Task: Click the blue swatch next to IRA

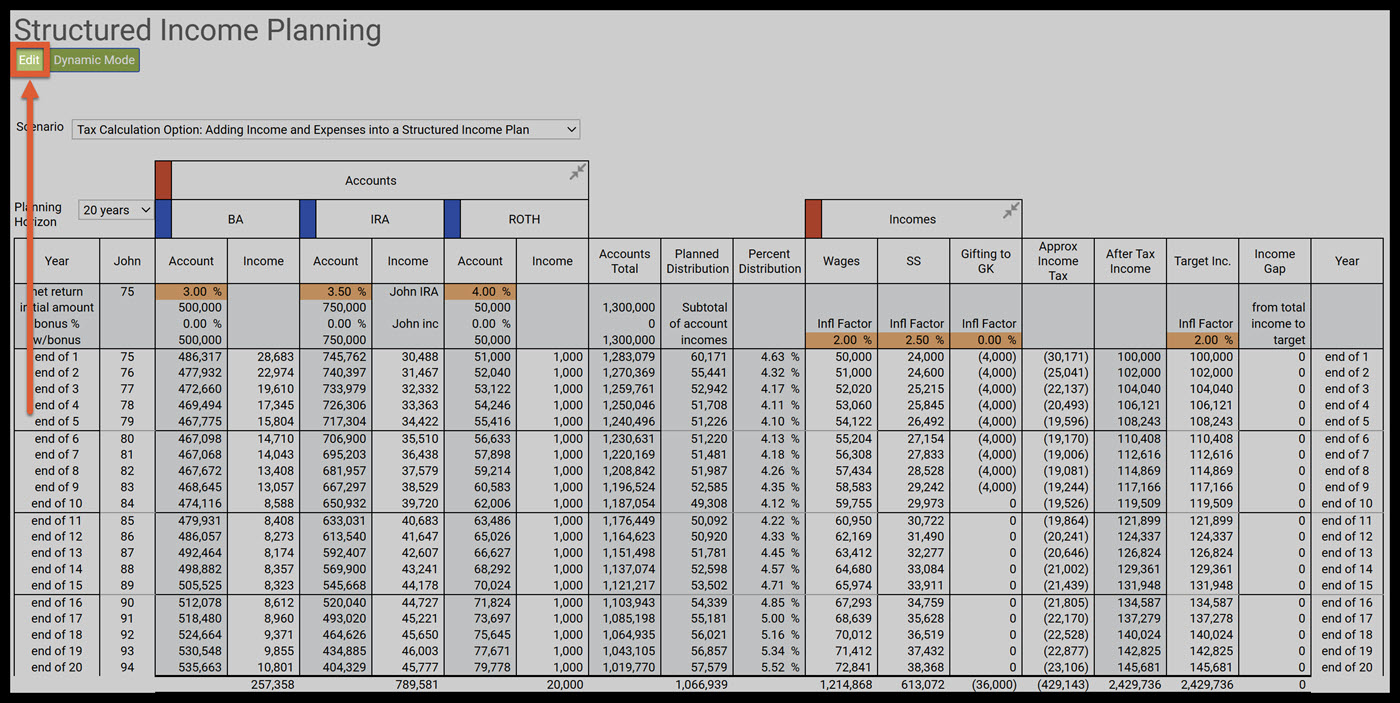Action: pyautogui.click(x=308, y=218)
